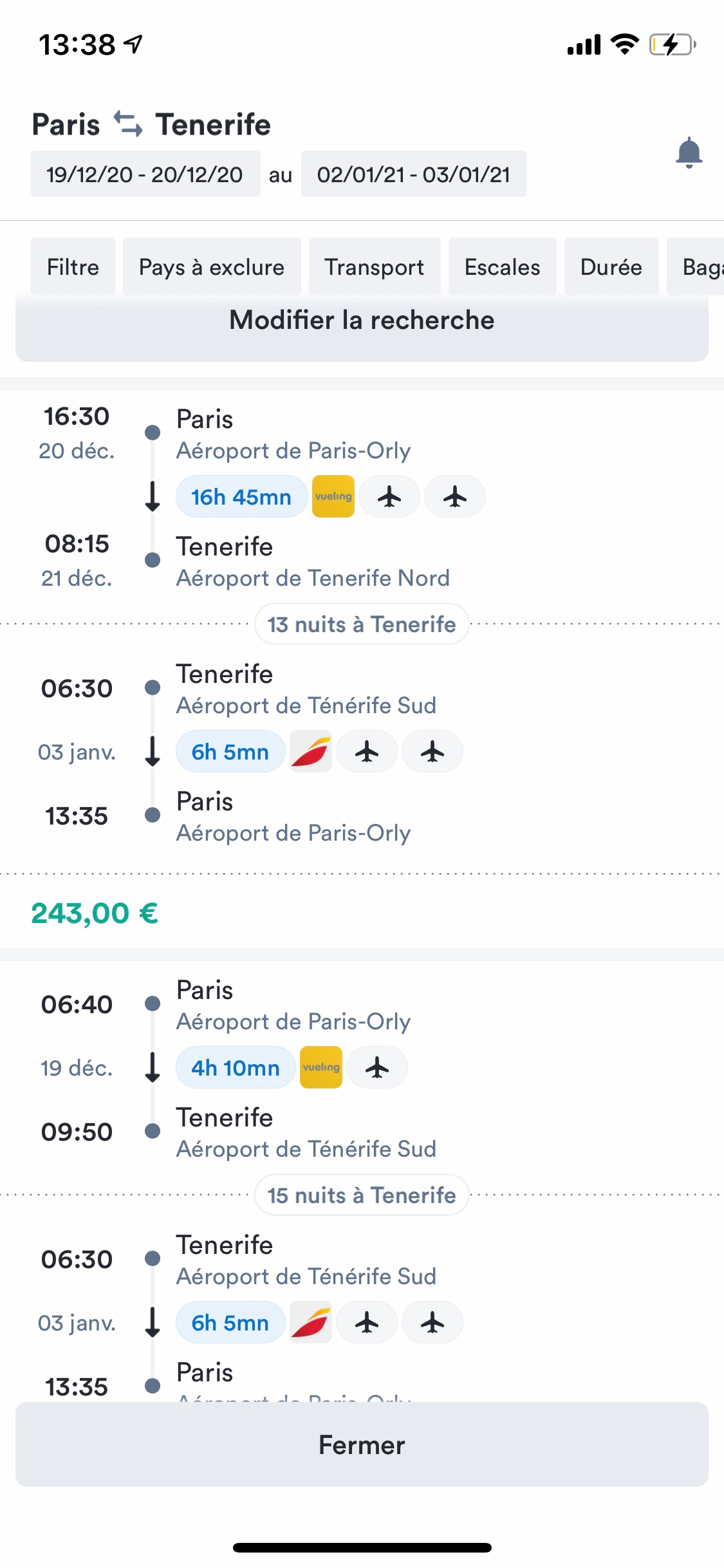
Task: Tap plane icon on 4h 10mn flight
Action: click(x=377, y=1068)
